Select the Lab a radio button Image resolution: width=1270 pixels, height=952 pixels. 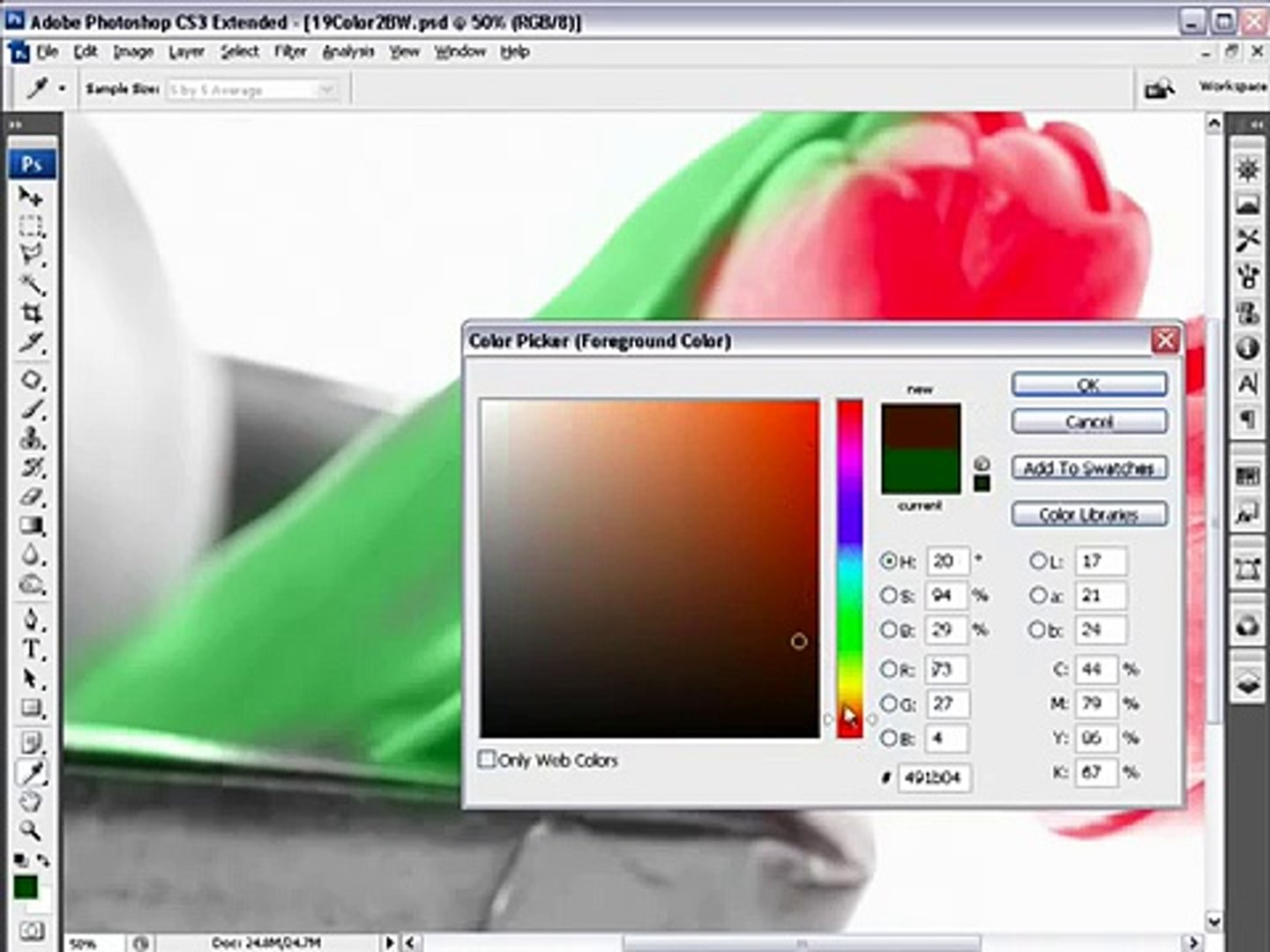(1038, 596)
